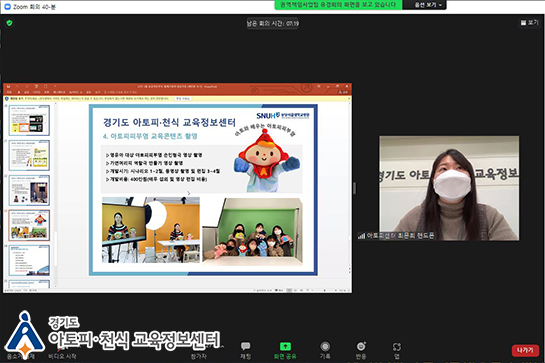Leave the meeting with 나가기
545x363 pixels.
pyautogui.click(x=525, y=350)
